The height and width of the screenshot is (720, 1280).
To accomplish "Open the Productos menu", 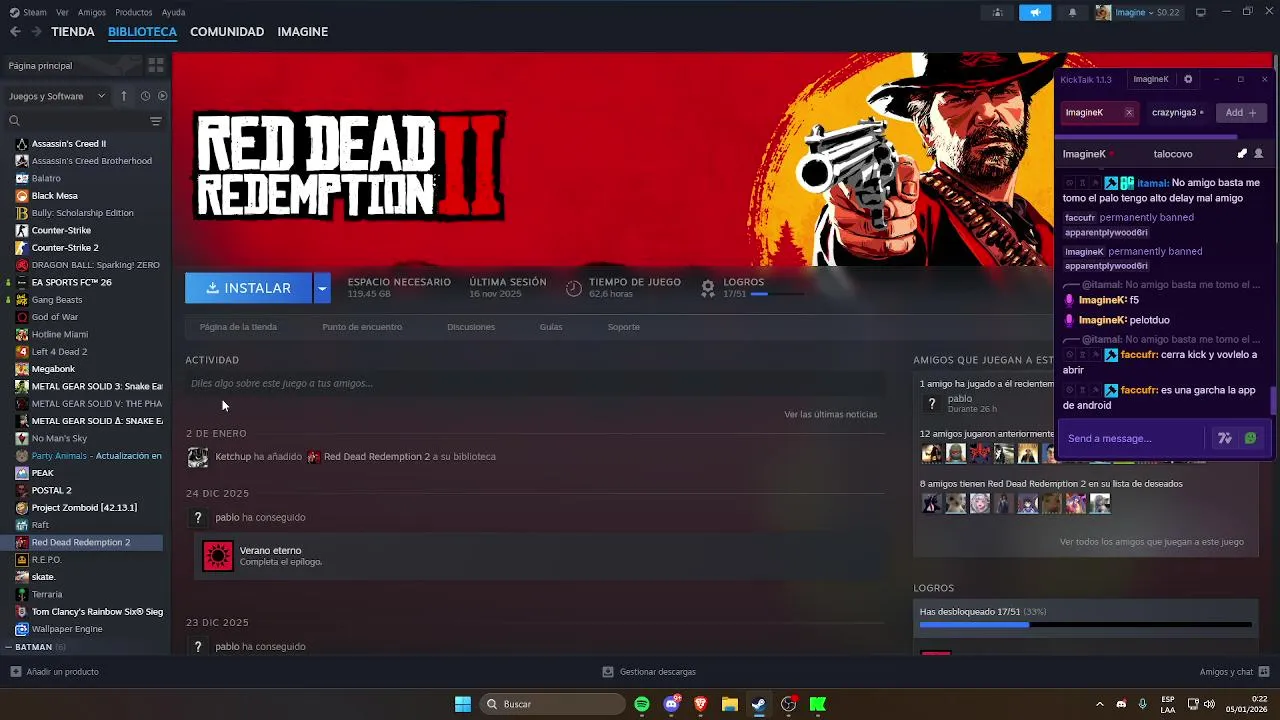I will click(x=134, y=12).
